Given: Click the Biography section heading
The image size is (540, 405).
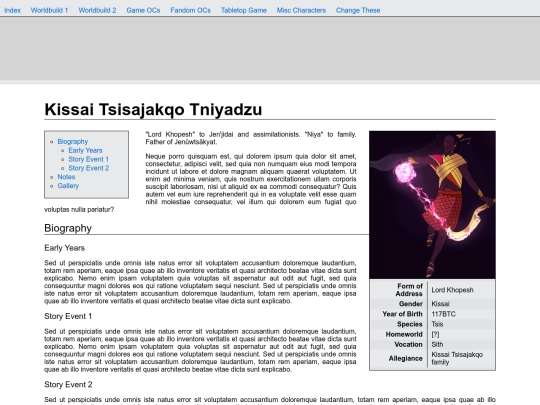Looking at the screenshot, I should [68, 228].
